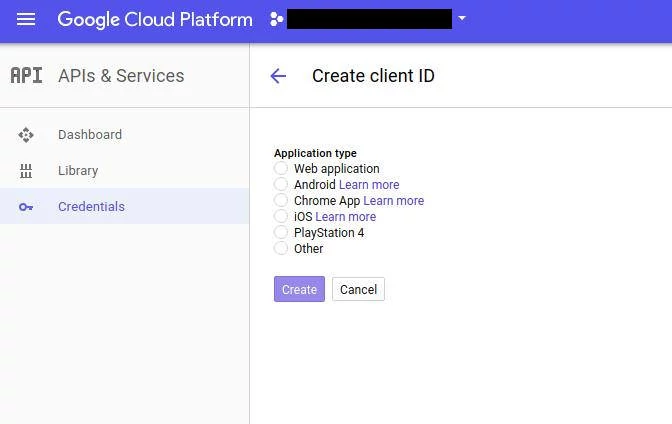The width and height of the screenshot is (672, 424).
Task: Click the Credentials key icon
Action: pyautogui.click(x=26, y=207)
